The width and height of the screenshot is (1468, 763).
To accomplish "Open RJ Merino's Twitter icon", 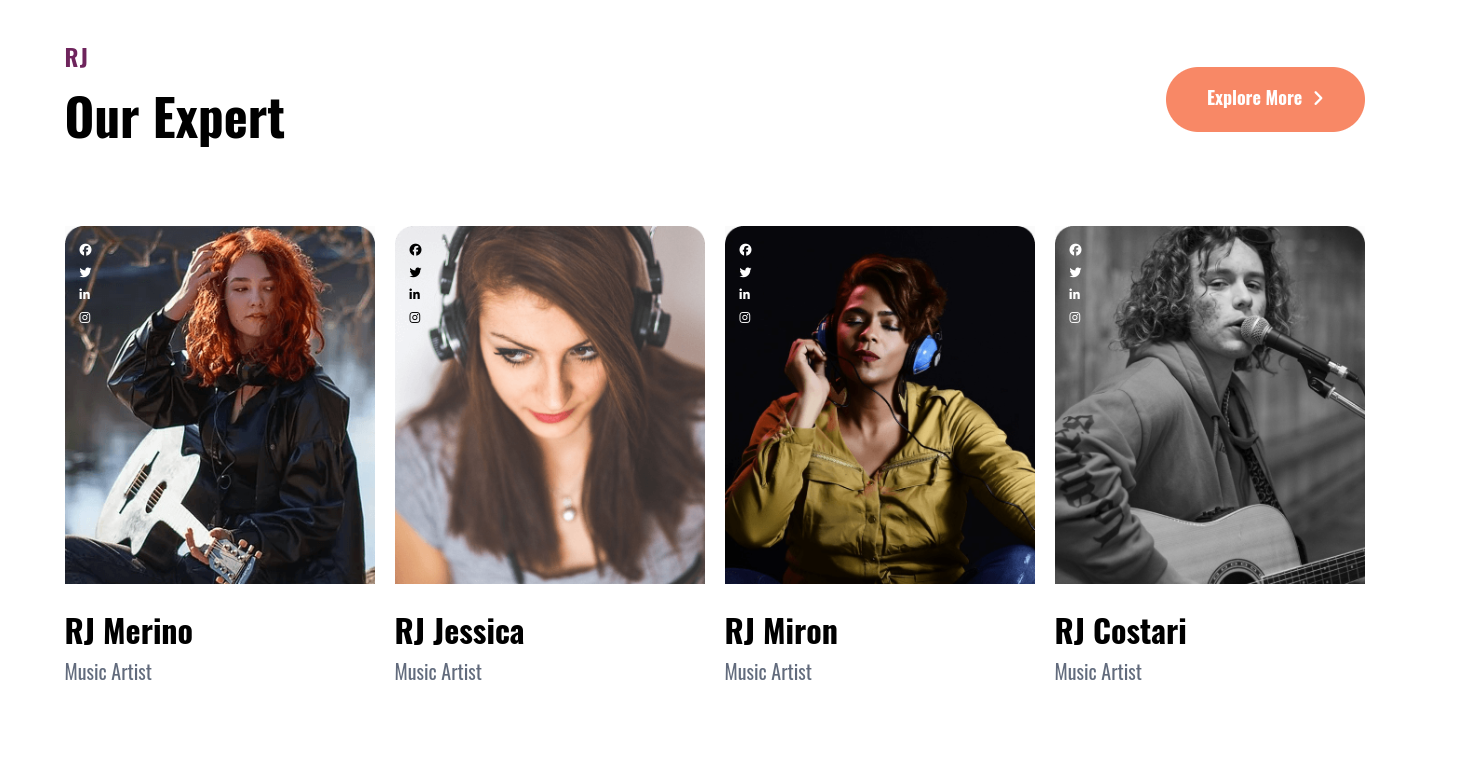I will (85, 272).
